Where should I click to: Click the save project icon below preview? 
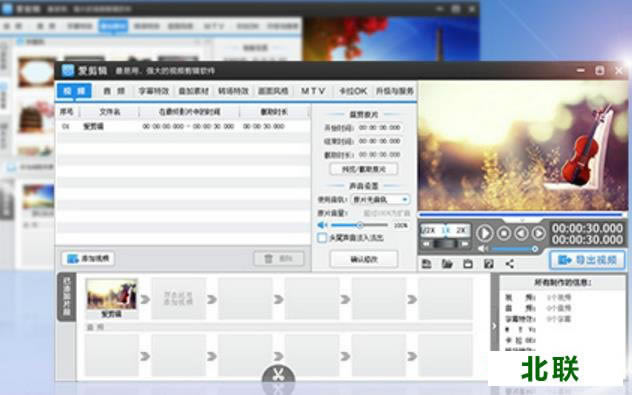426,264
